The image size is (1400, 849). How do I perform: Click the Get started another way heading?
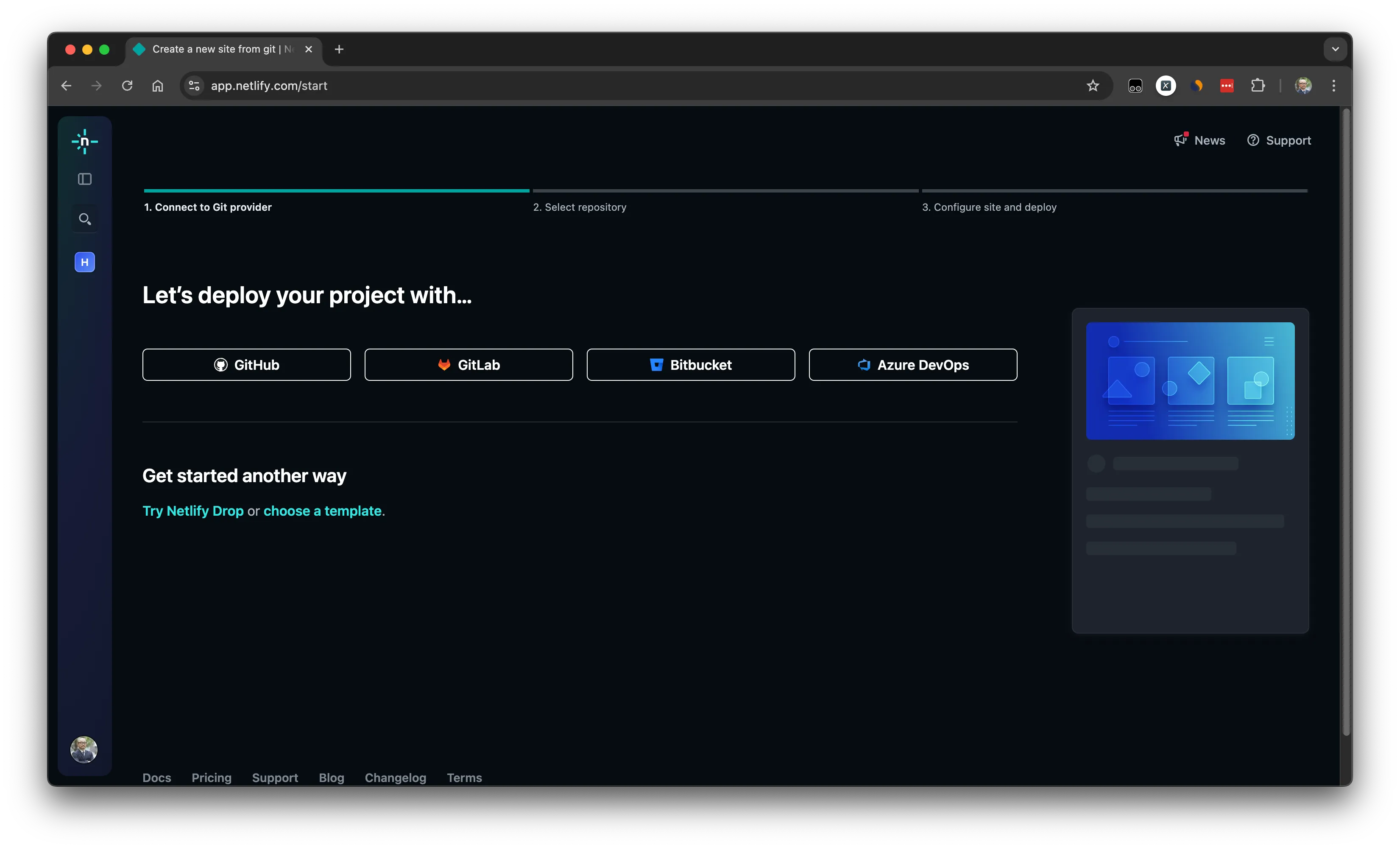click(244, 476)
